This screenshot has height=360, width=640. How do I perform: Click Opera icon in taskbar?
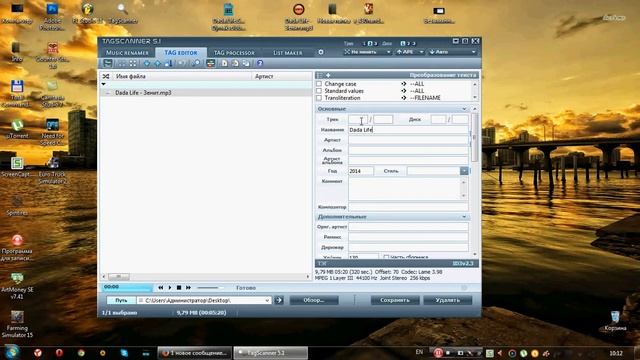(59, 353)
